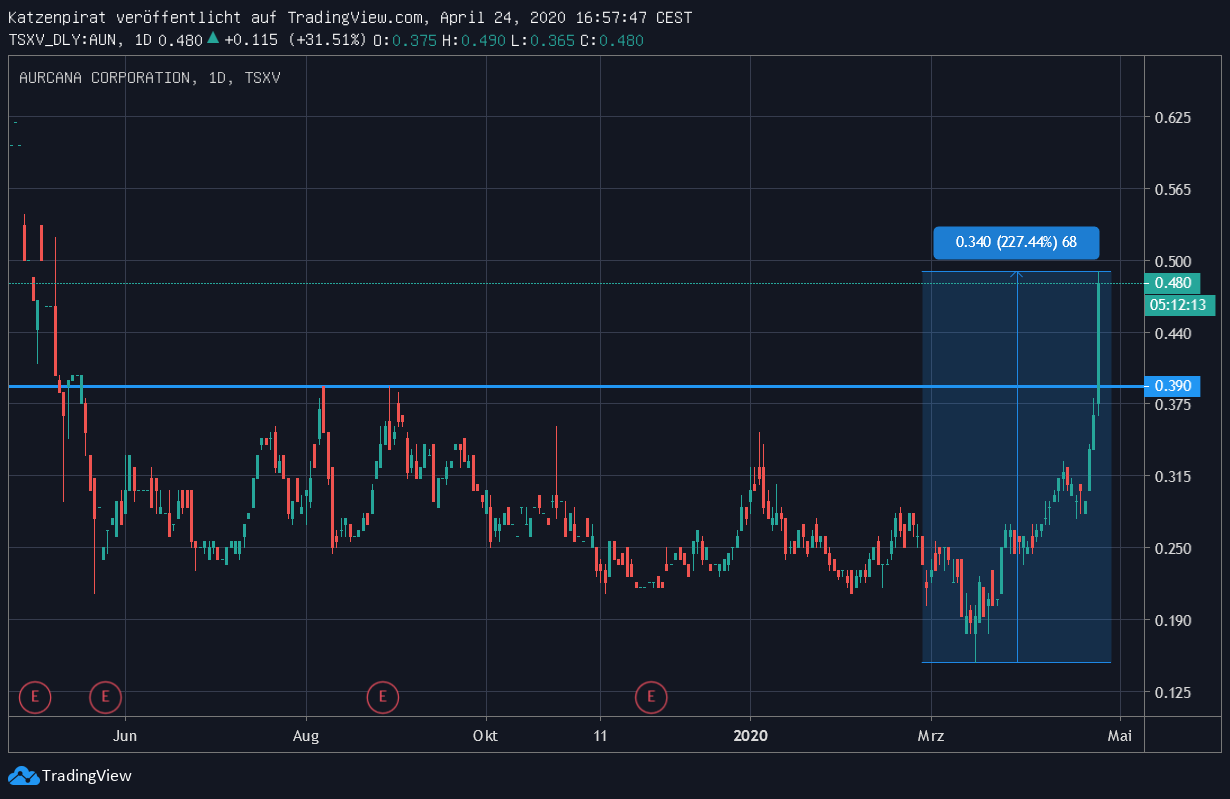Click the 0.625 price scale label

[x=1172, y=118]
